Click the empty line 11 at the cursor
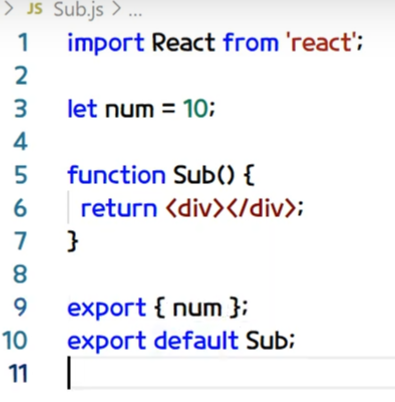Viewport: 395px width, 402px height. tap(231, 373)
